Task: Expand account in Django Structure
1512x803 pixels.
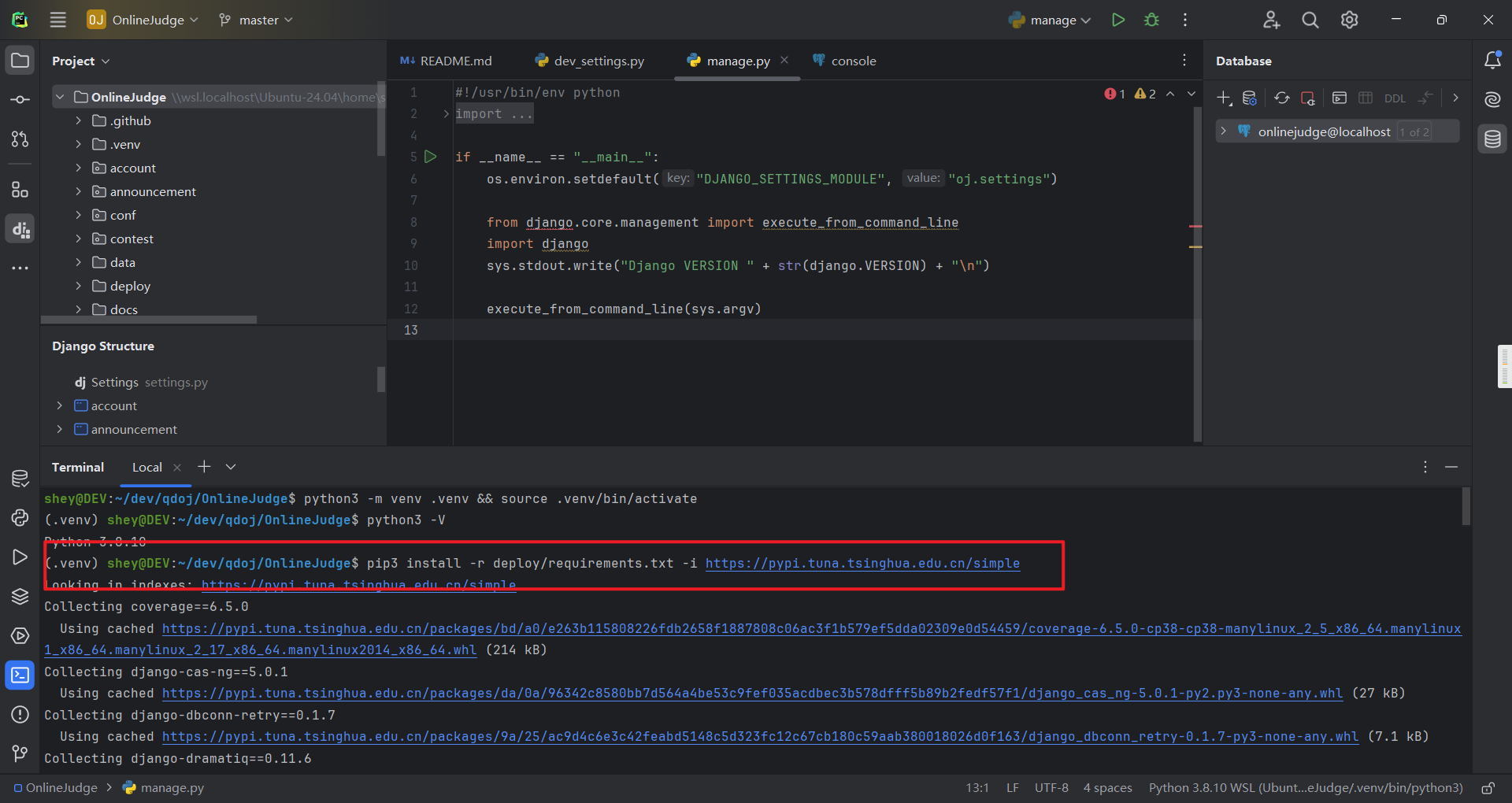Action: (x=60, y=405)
